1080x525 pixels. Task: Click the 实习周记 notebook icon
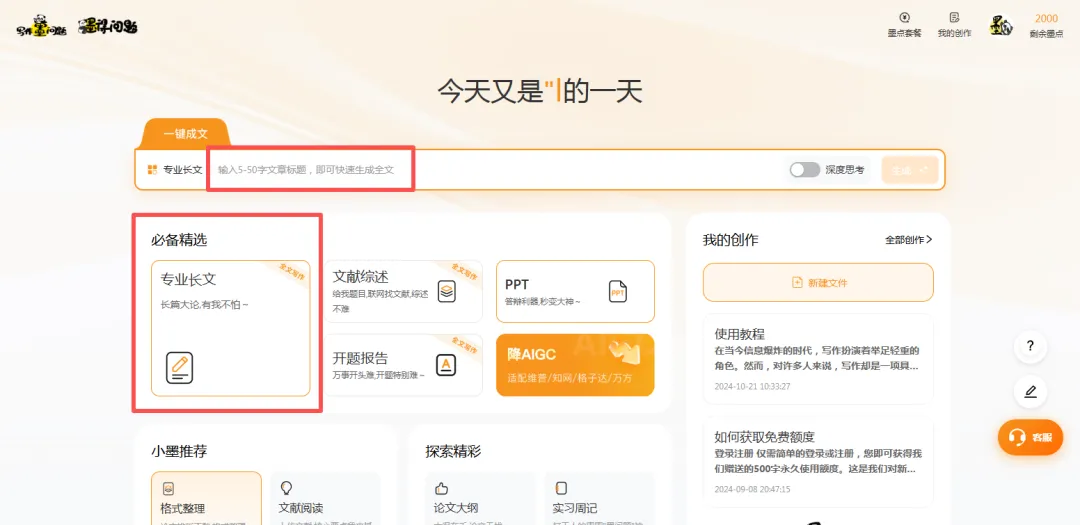click(x=561, y=488)
